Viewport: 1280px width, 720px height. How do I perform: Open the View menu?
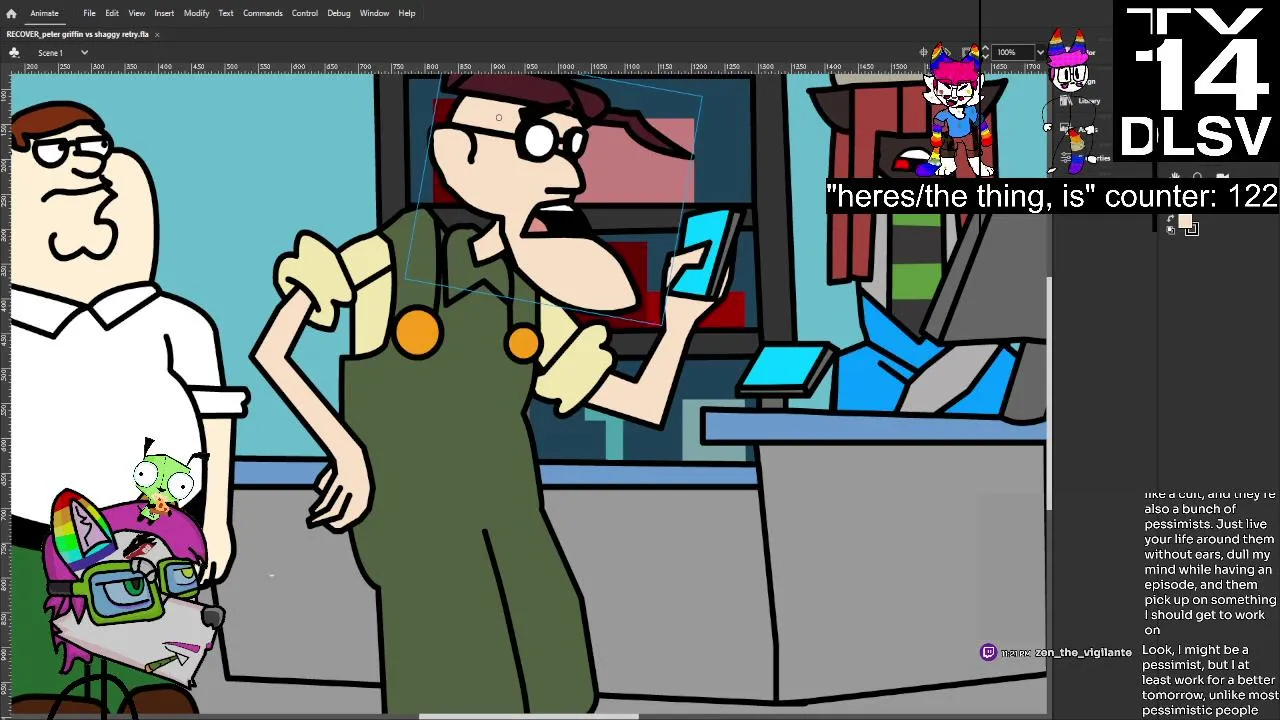coord(136,13)
